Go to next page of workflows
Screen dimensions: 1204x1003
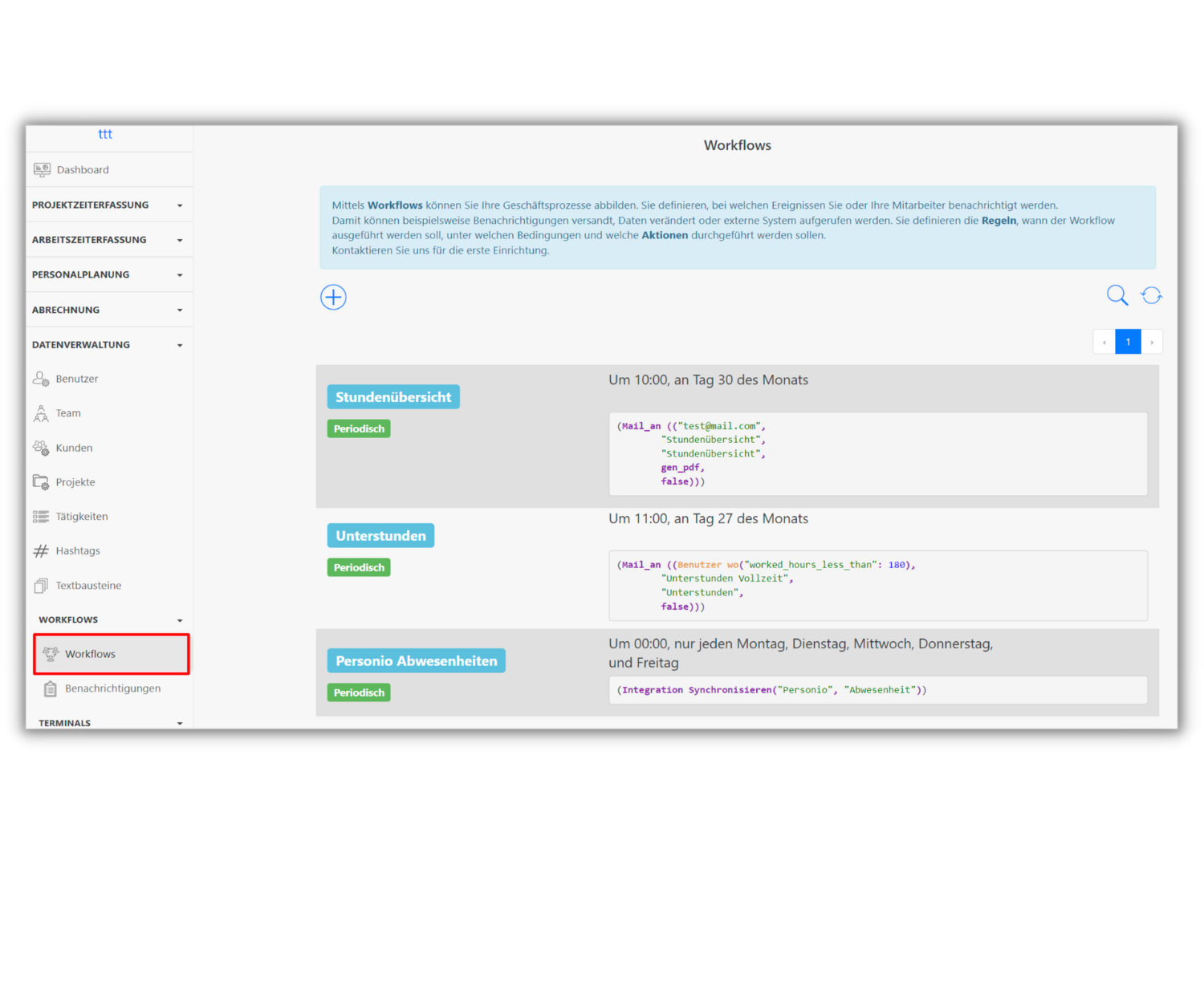pos(1153,341)
